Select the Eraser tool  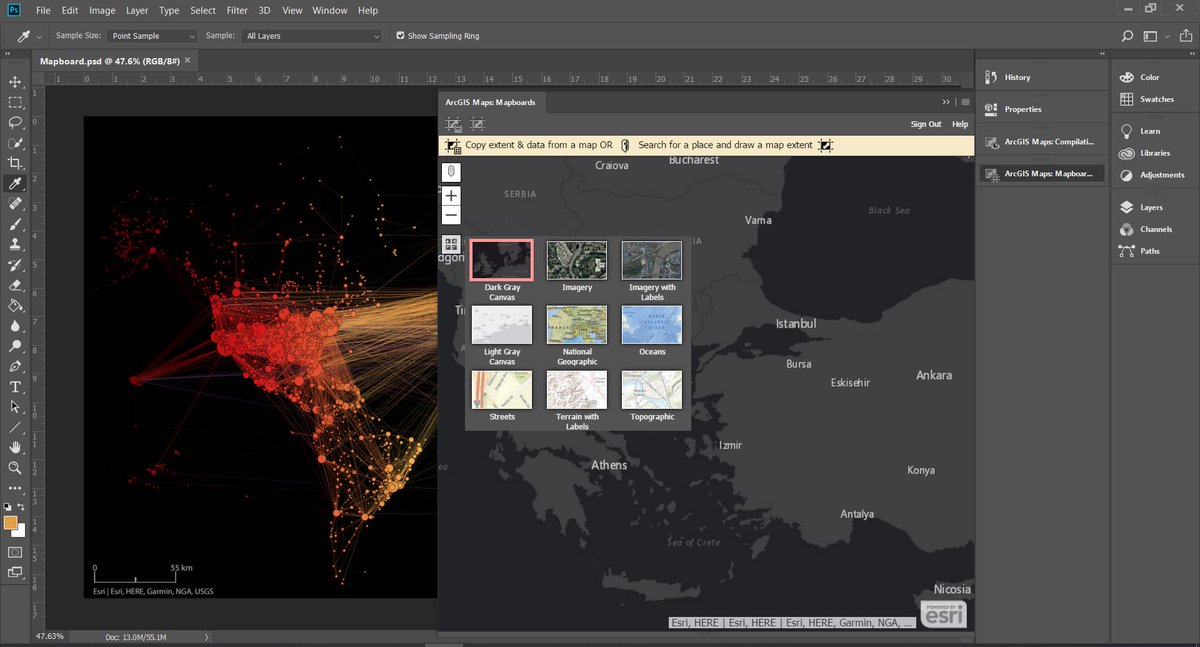[x=15, y=285]
